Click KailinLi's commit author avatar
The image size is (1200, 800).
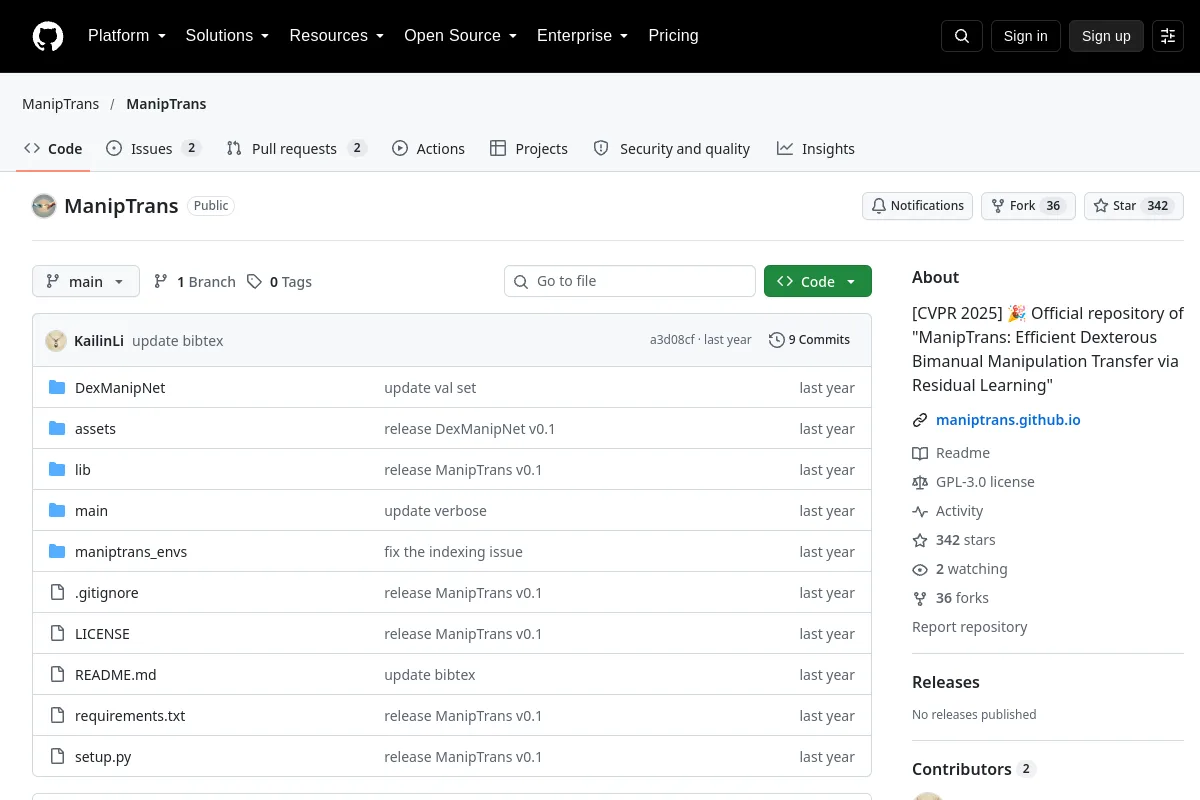(x=56, y=340)
